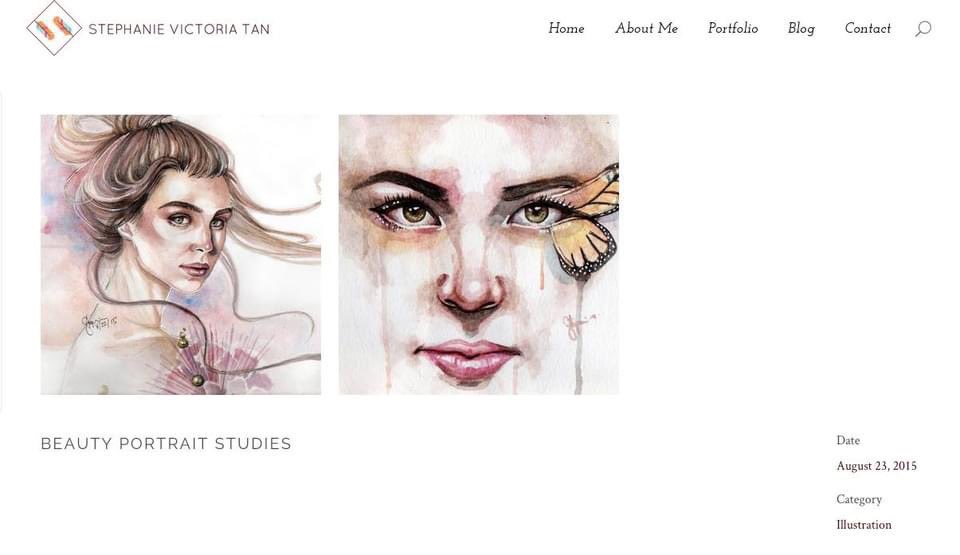Viewport: 960px width, 555px height.
Task: Click the diamond-shaped site logo
Action: pos(54,28)
